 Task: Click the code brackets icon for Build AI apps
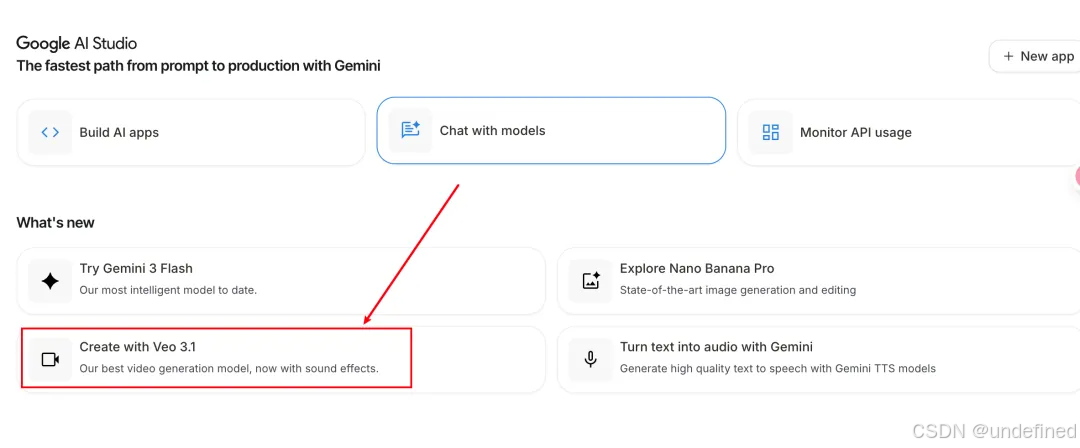50,132
